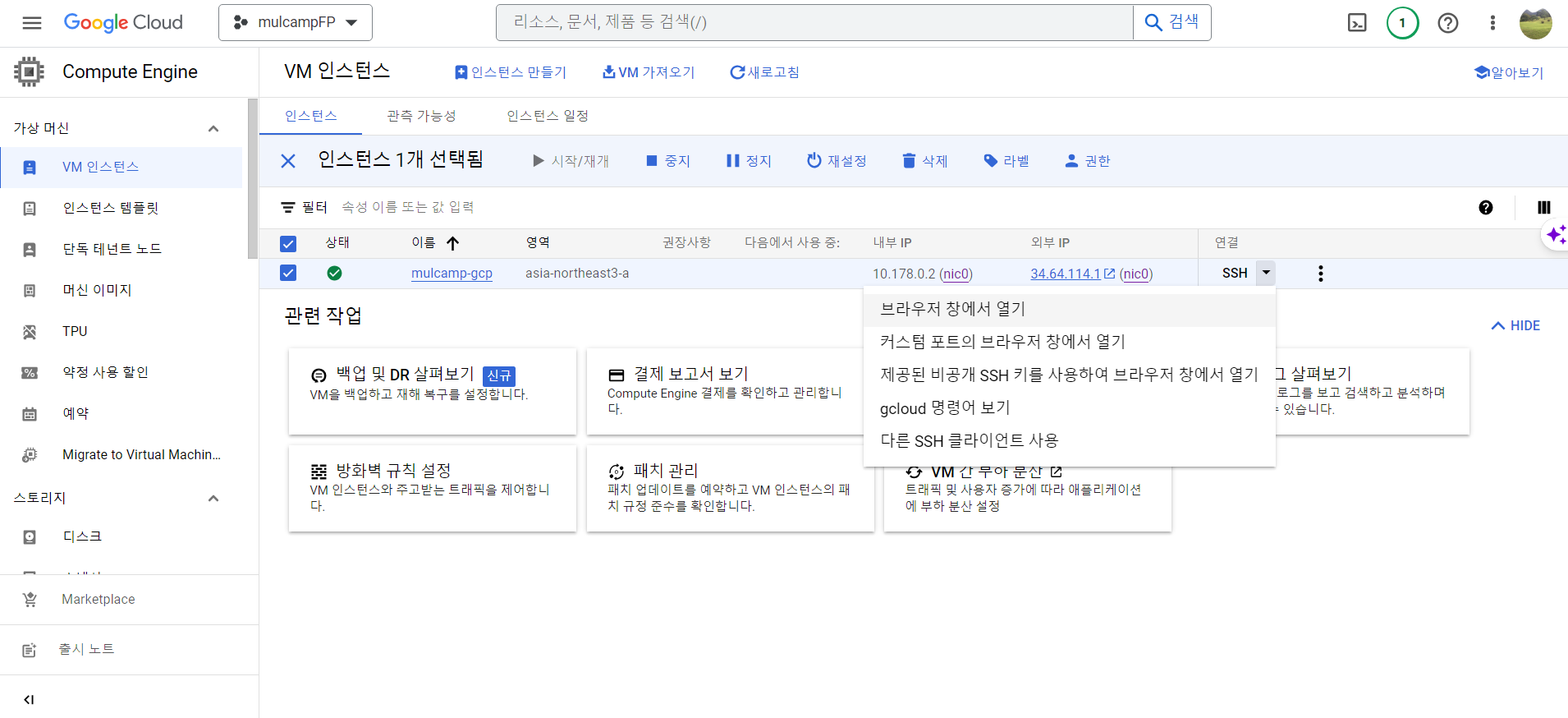The width and height of the screenshot is (1568, 718).
Task: Clear selection with the X icon
Action: click(288, 161)
